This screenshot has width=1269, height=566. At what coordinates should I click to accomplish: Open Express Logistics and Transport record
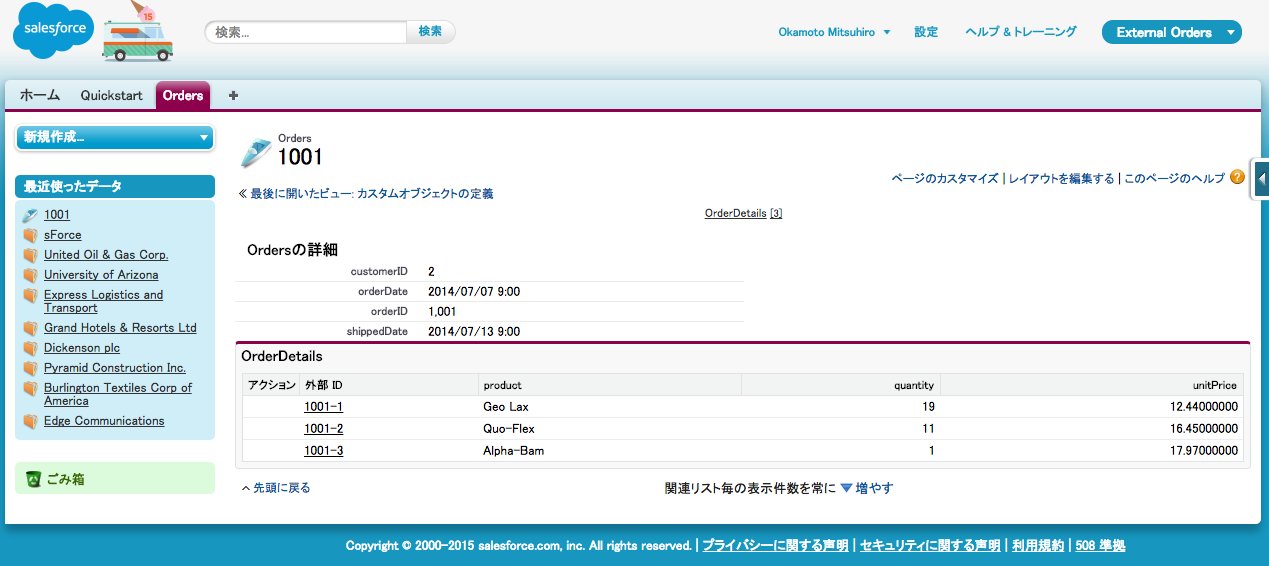pyautogui.click(x=103, y=301)
